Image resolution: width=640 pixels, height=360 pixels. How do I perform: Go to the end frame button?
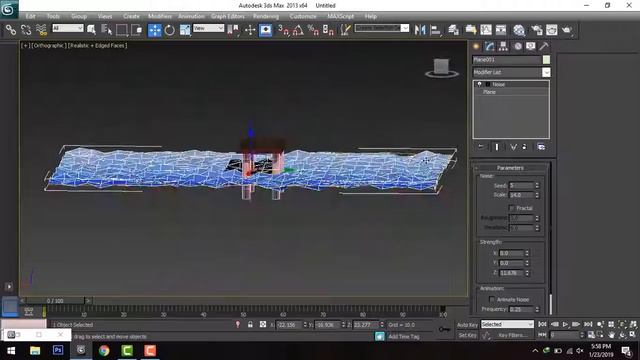pyautogui.click(x=588, y=324)
